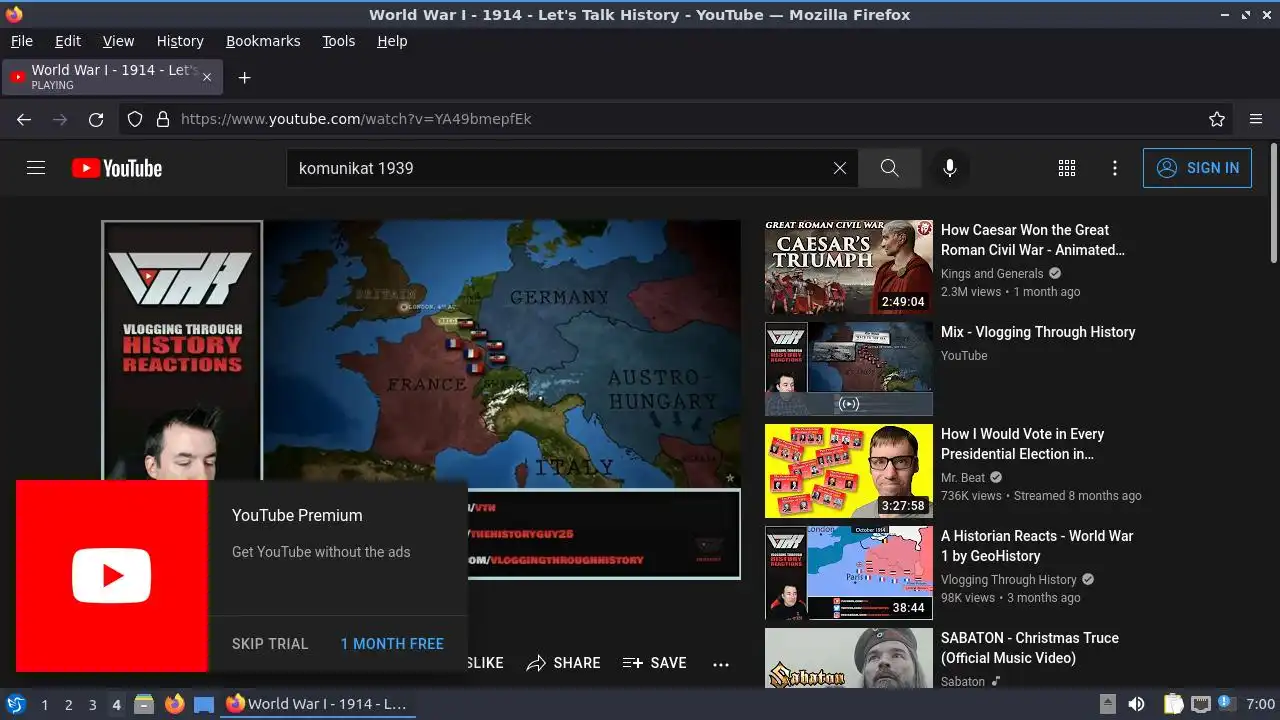Image resolution: width=1280 pixels, height=720 pixels.
Task: Switch to workspace 4 in taskbar
Action: (116, 704)
